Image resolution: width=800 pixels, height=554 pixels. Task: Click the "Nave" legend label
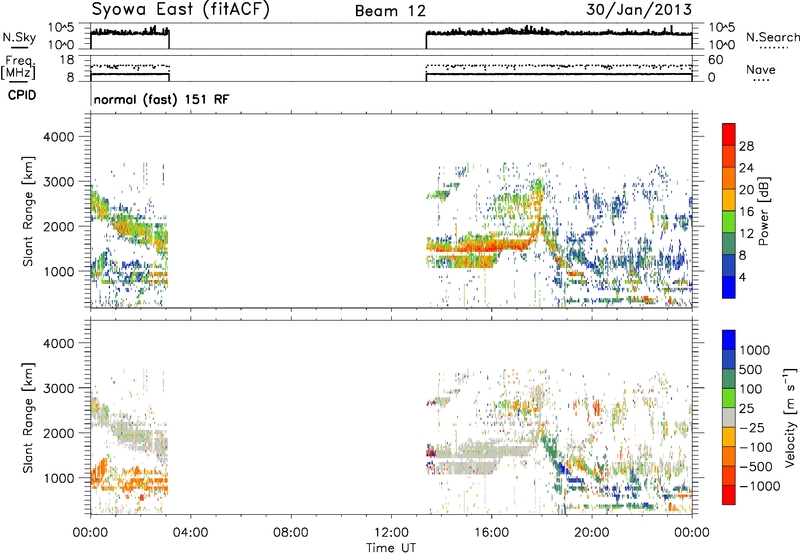tap(761, 69)
